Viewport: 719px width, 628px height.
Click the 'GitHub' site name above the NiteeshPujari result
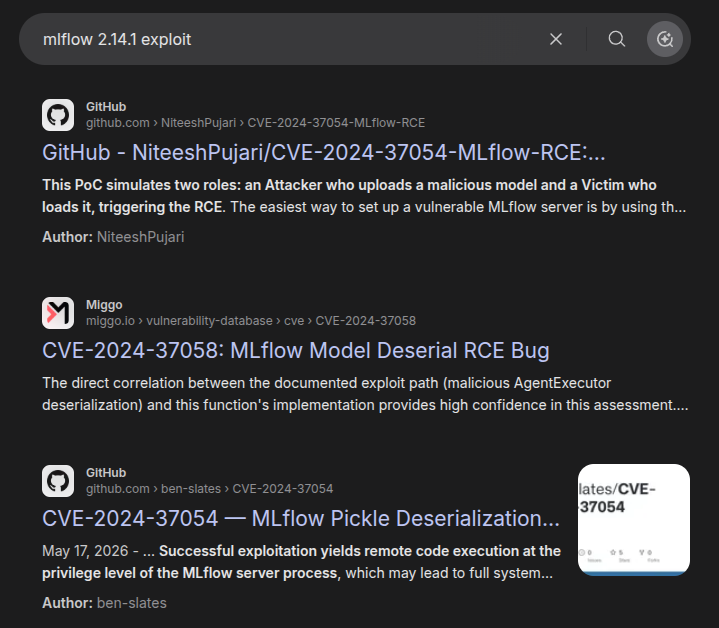[x=106, y=107]
